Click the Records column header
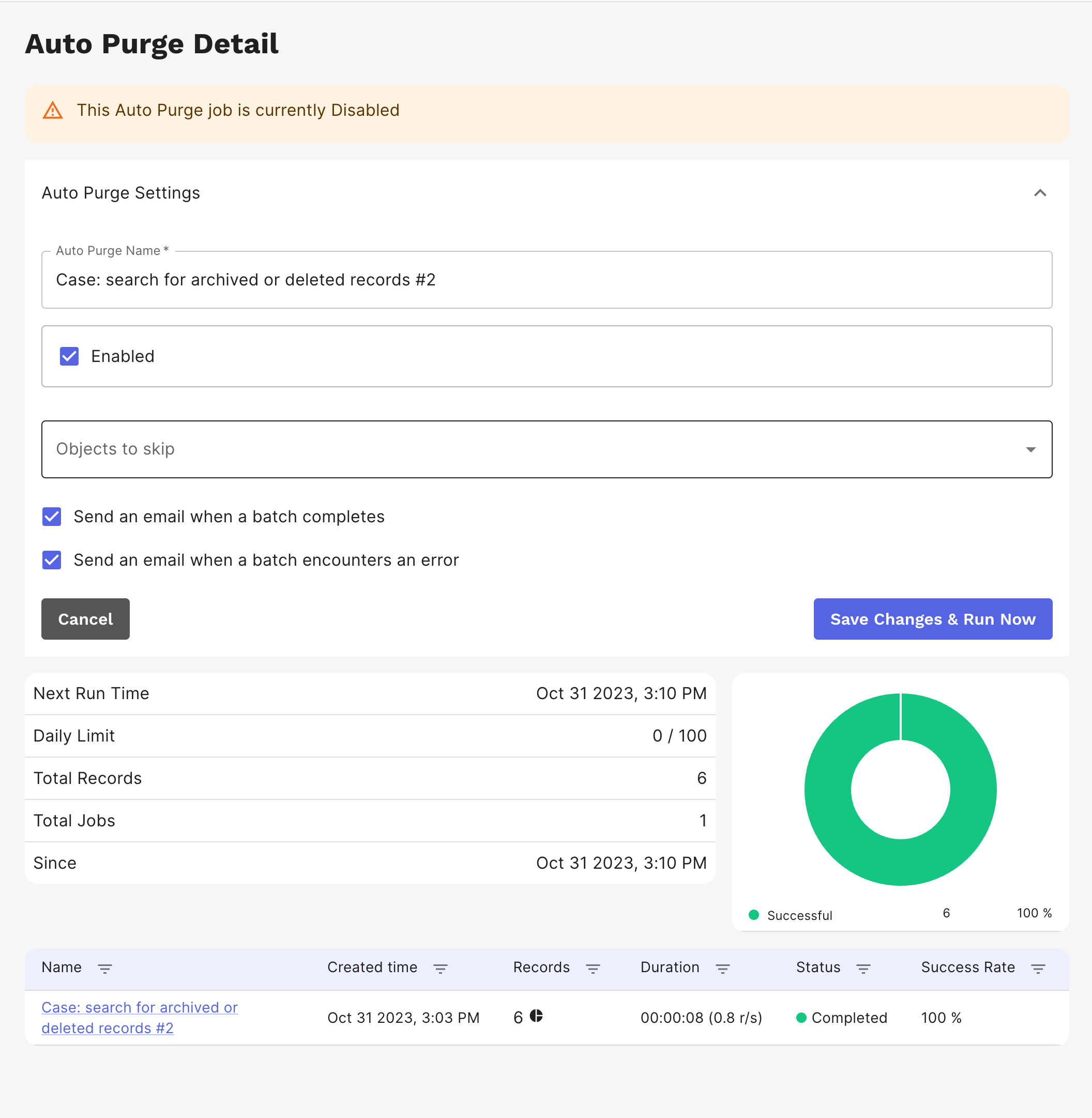This screenshot has height=1118, width=1092. [x=541, y=967]
